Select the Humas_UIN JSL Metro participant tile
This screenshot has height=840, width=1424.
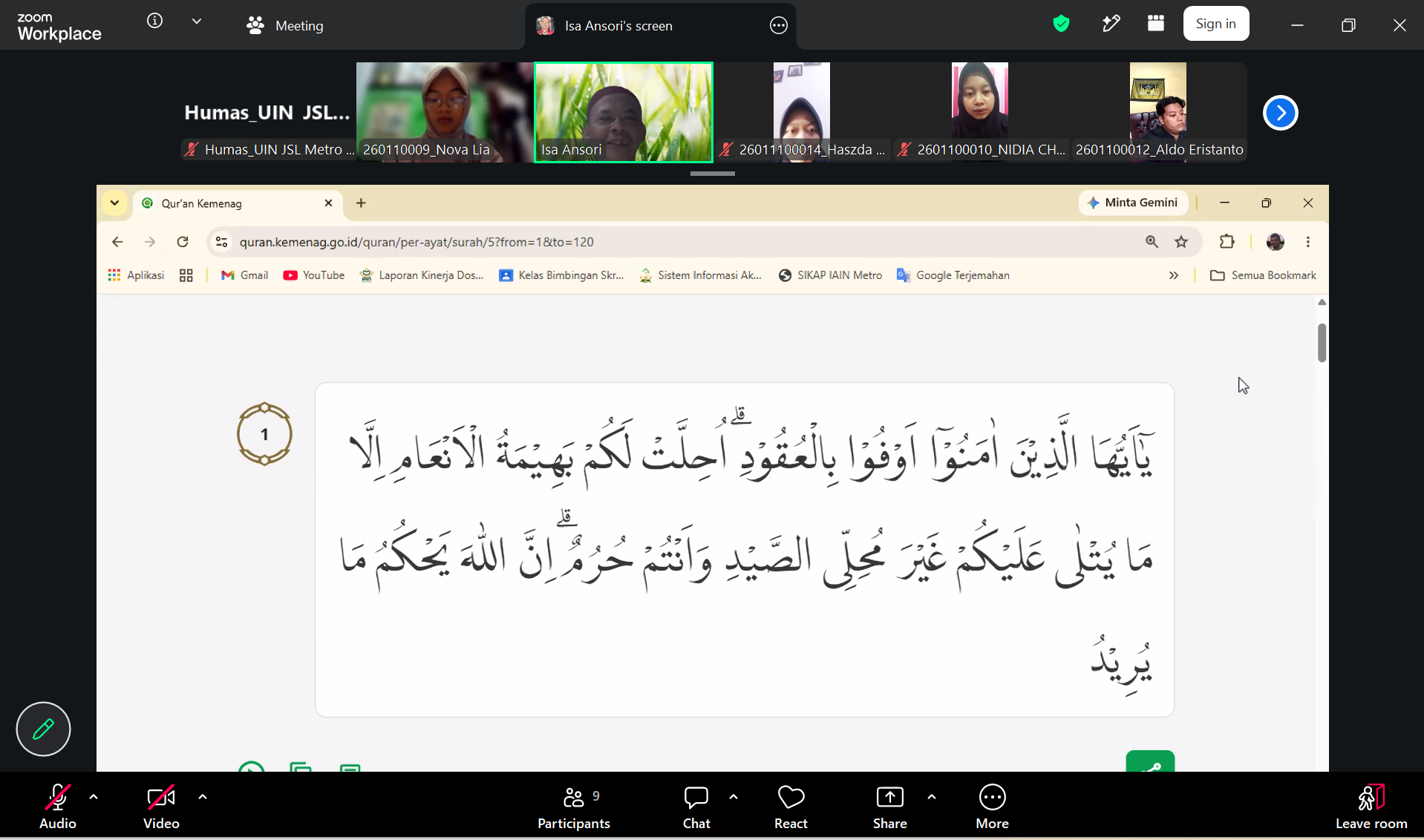tap(267, 112)
